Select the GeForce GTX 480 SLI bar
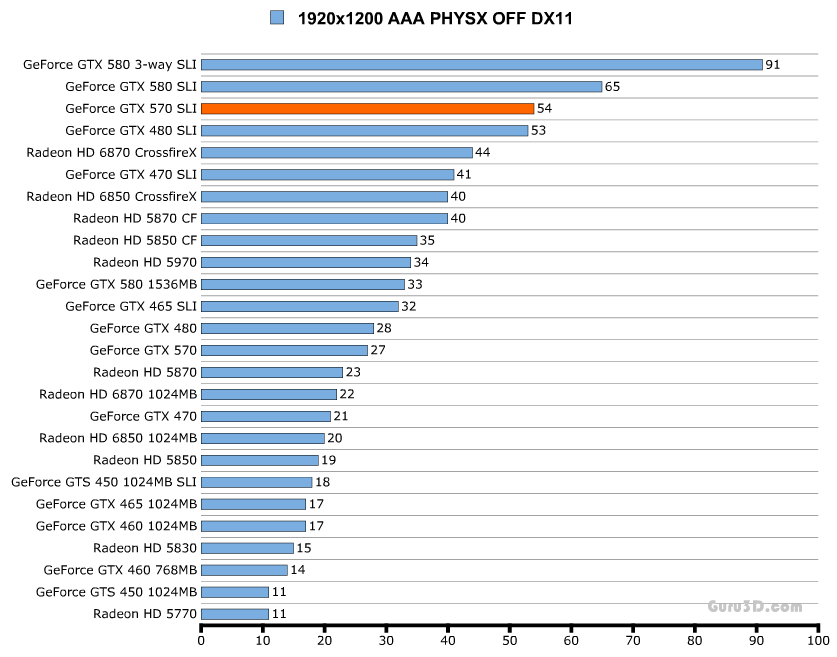Viewport: 837px width, 657px height. tap(364, 130)
